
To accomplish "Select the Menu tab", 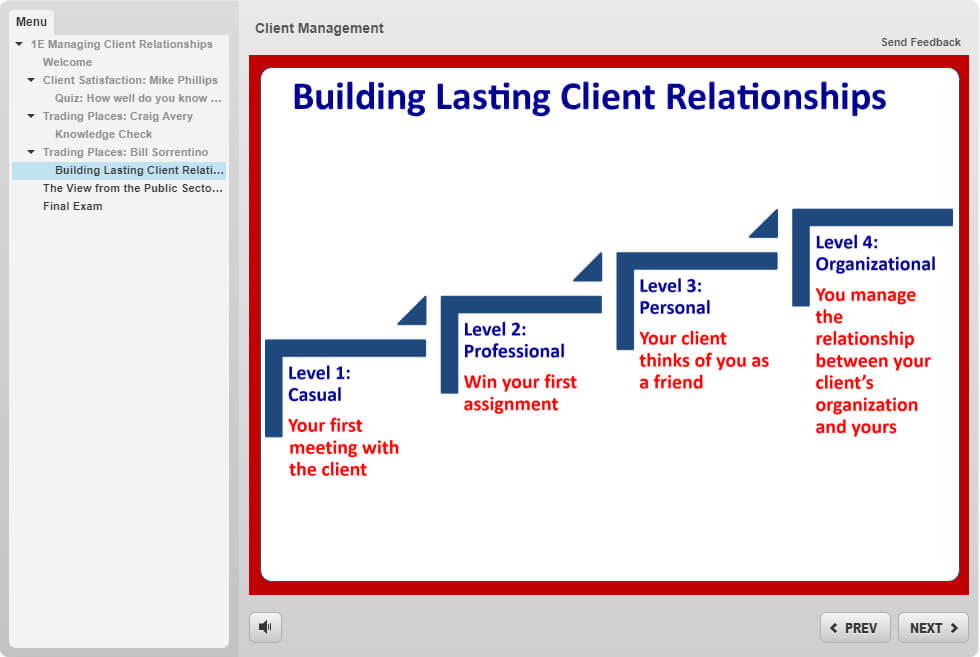I will pos(31,21).
